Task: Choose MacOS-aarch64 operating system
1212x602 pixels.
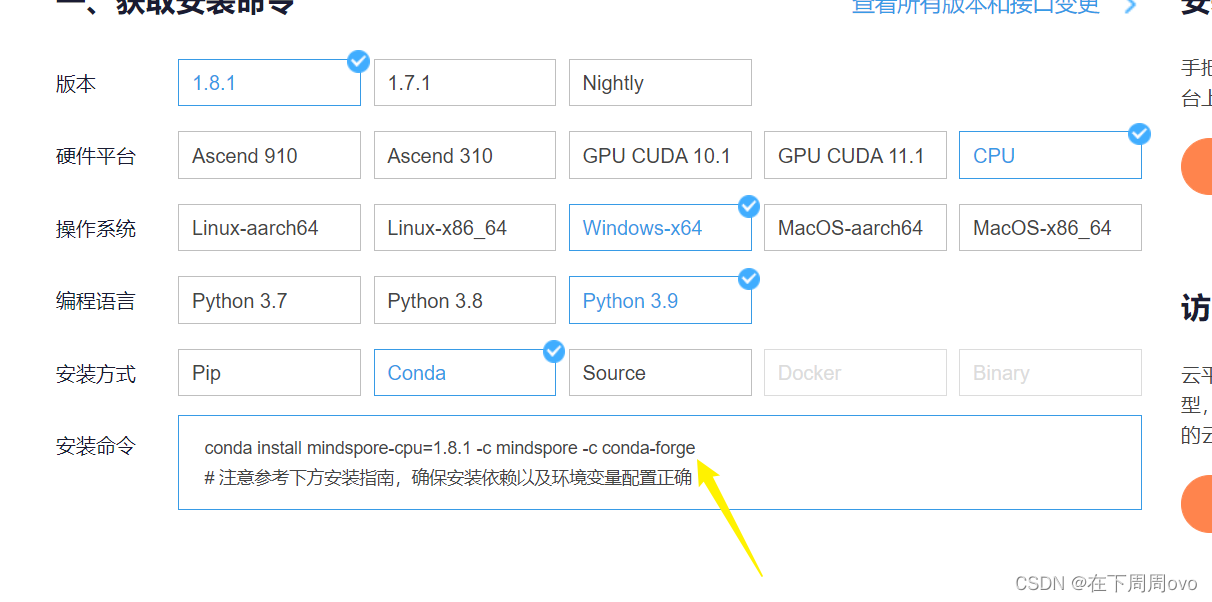Action: pos(855,228)
